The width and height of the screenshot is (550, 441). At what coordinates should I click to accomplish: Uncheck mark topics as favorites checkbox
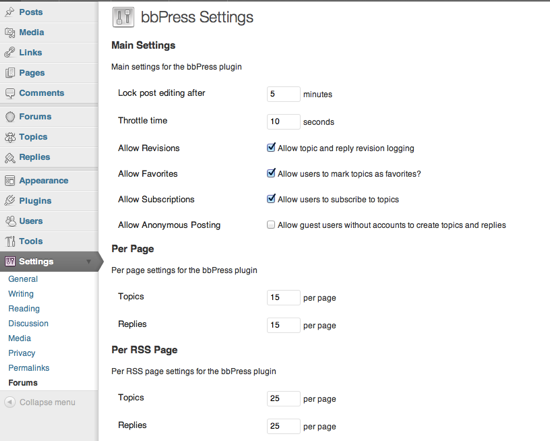pyautogui.click(x=271, y=173)
